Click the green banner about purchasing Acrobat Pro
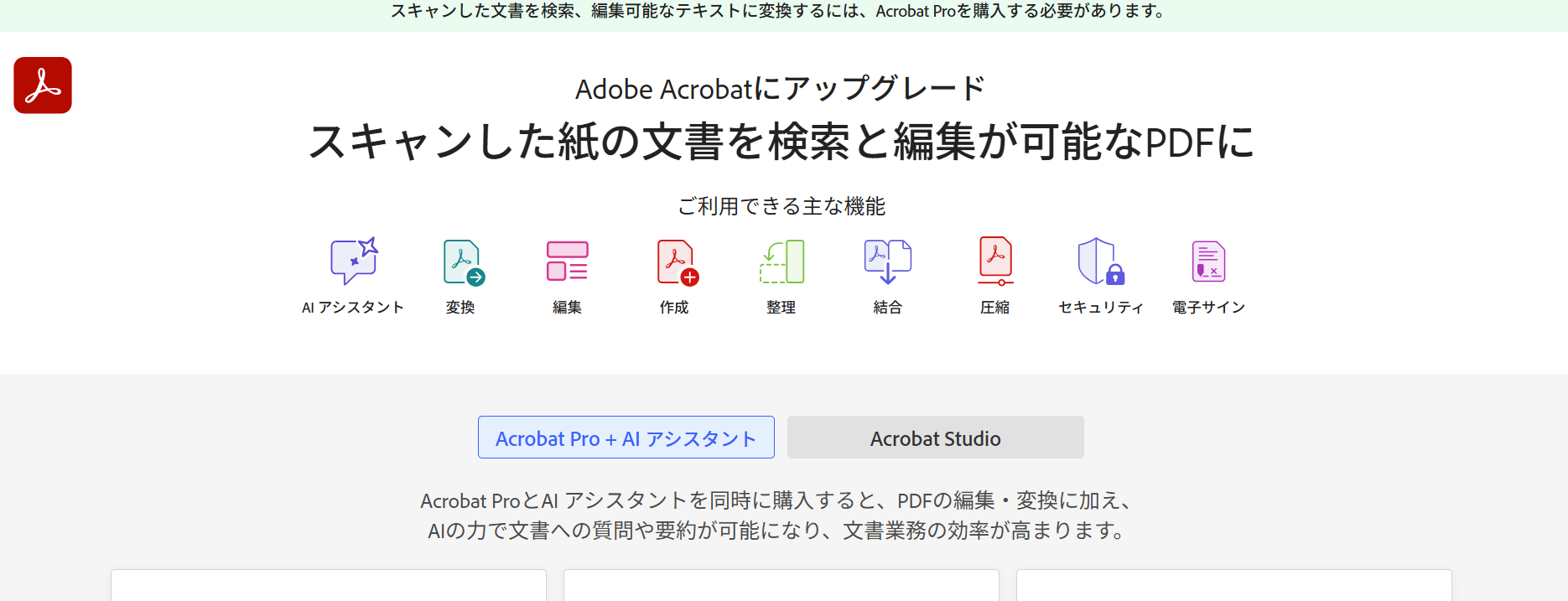This screenshot has height=601, width=1568. 784,15
